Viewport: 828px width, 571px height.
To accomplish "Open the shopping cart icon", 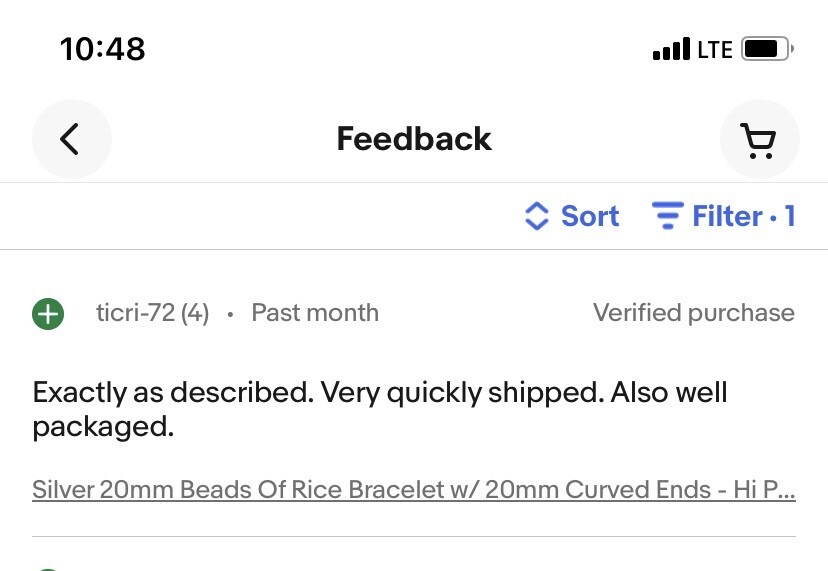I will click(x=759, y=139).
